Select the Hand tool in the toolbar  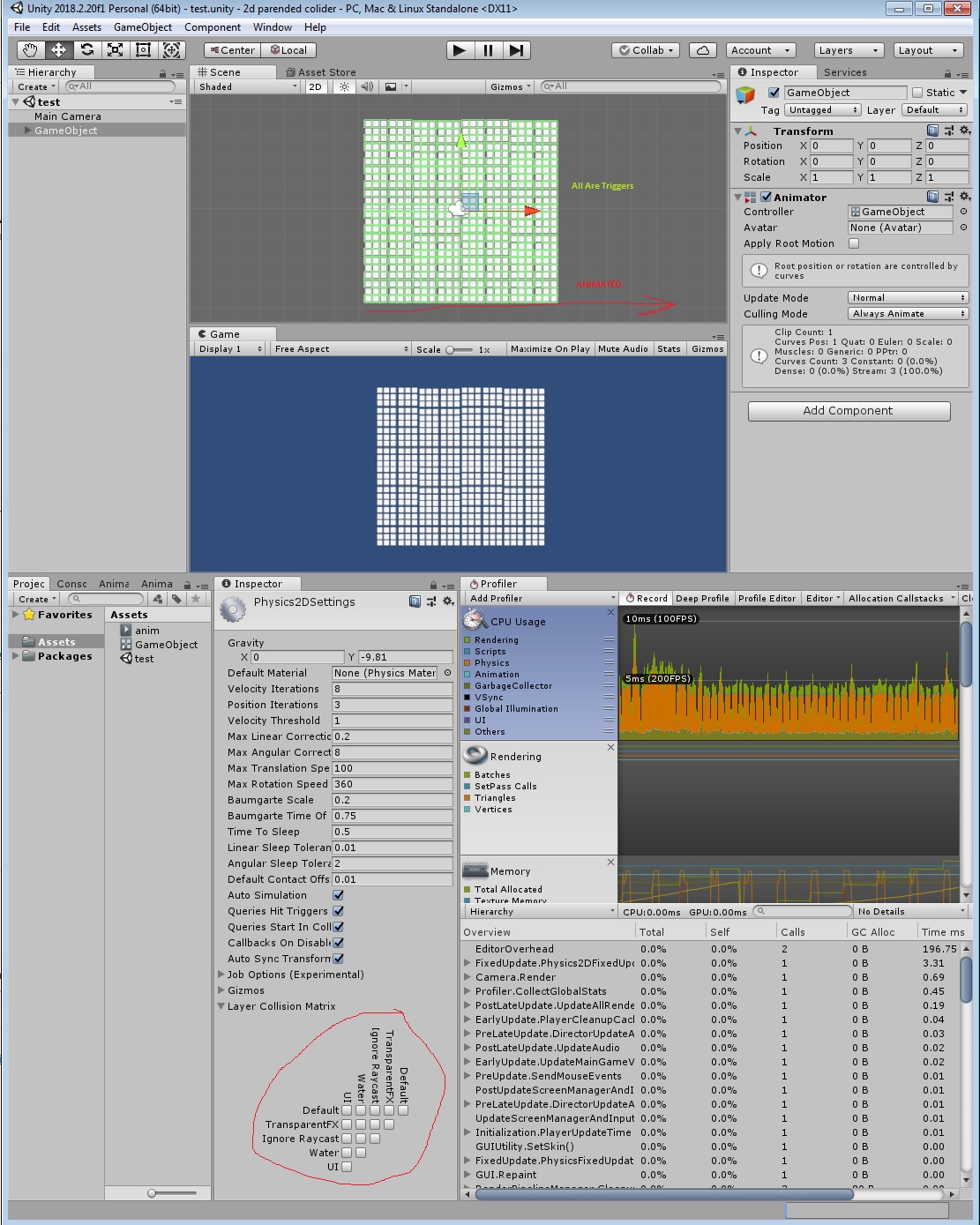29,50
